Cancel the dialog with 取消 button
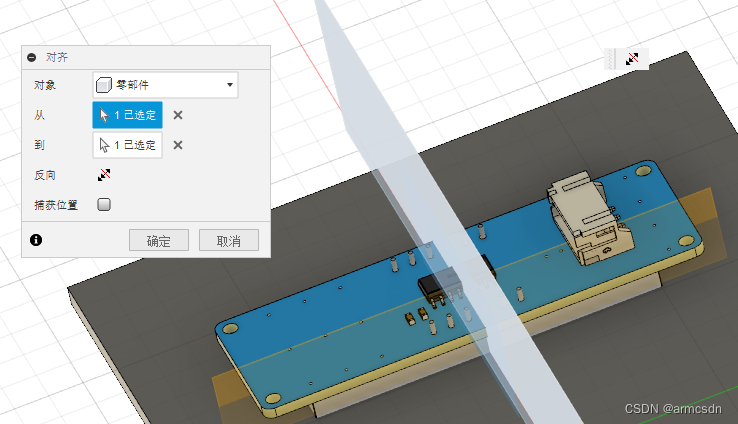738x424 pixels. coord(229,240)
